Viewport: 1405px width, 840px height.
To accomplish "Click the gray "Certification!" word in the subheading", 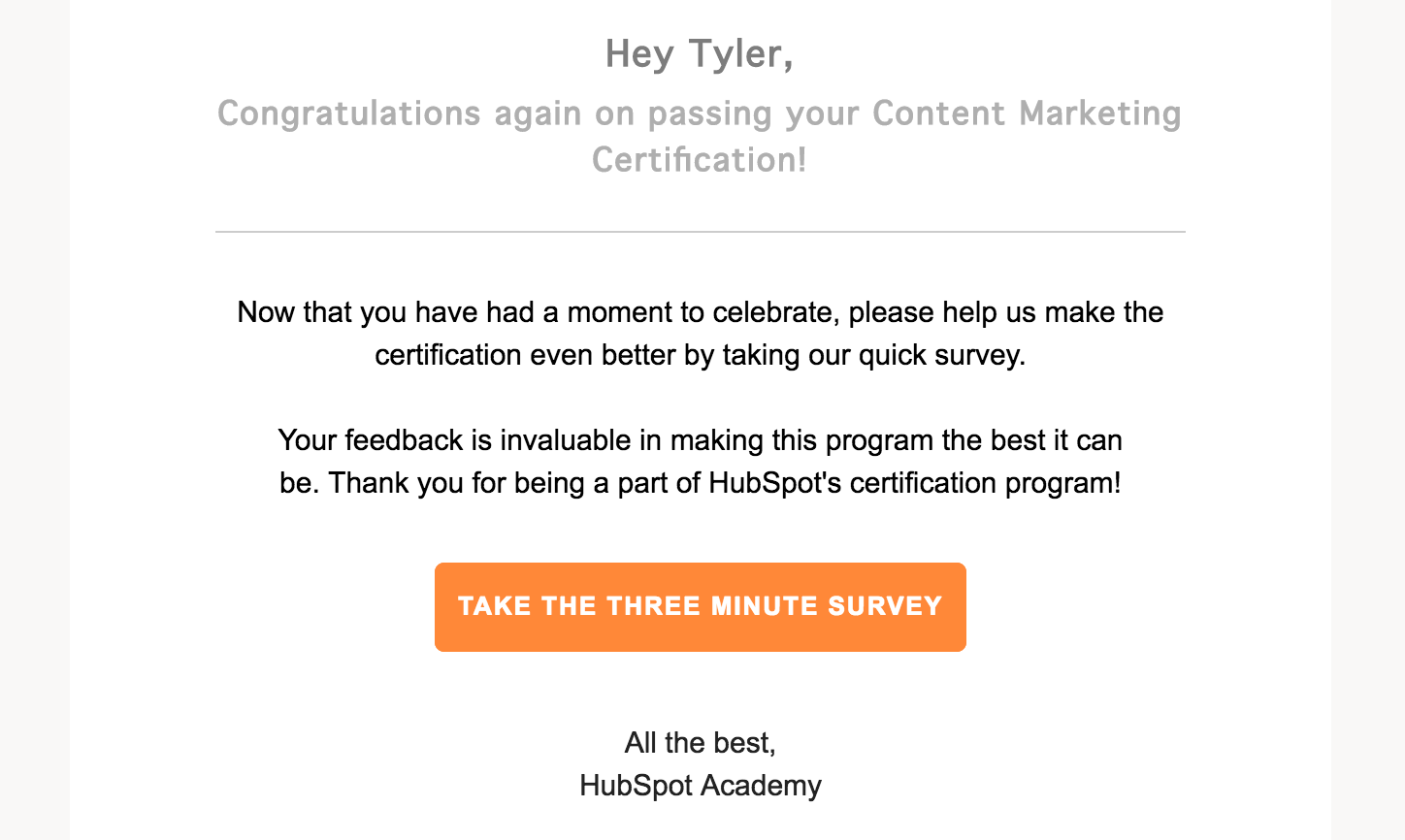I will pyautogui.click(x=700, y=160).
